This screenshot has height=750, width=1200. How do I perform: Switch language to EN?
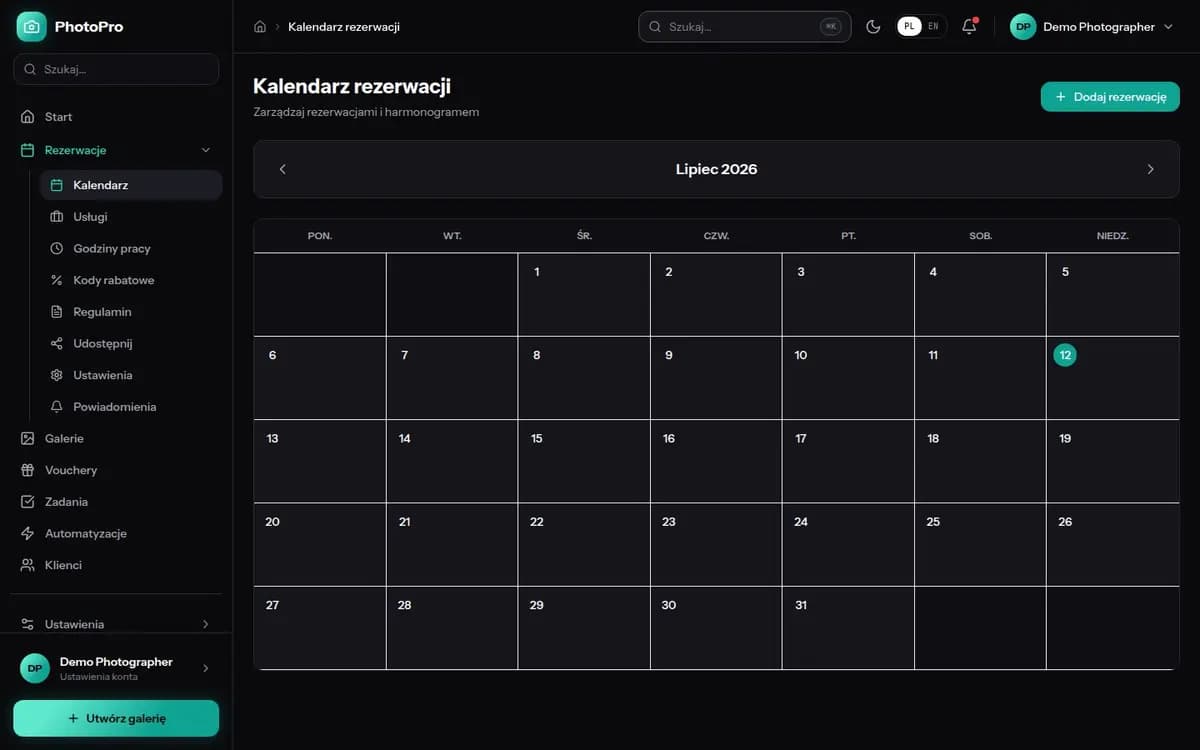[933, 27]
